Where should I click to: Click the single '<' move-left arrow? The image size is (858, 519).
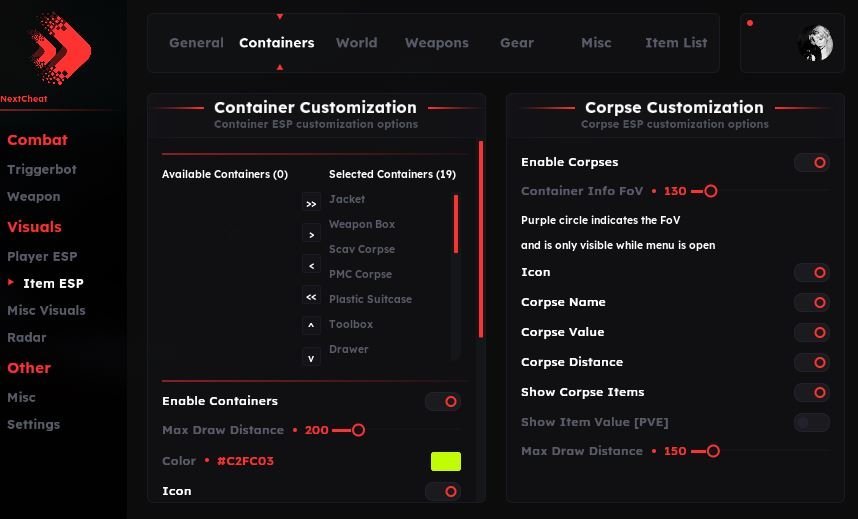coord(311,265)
